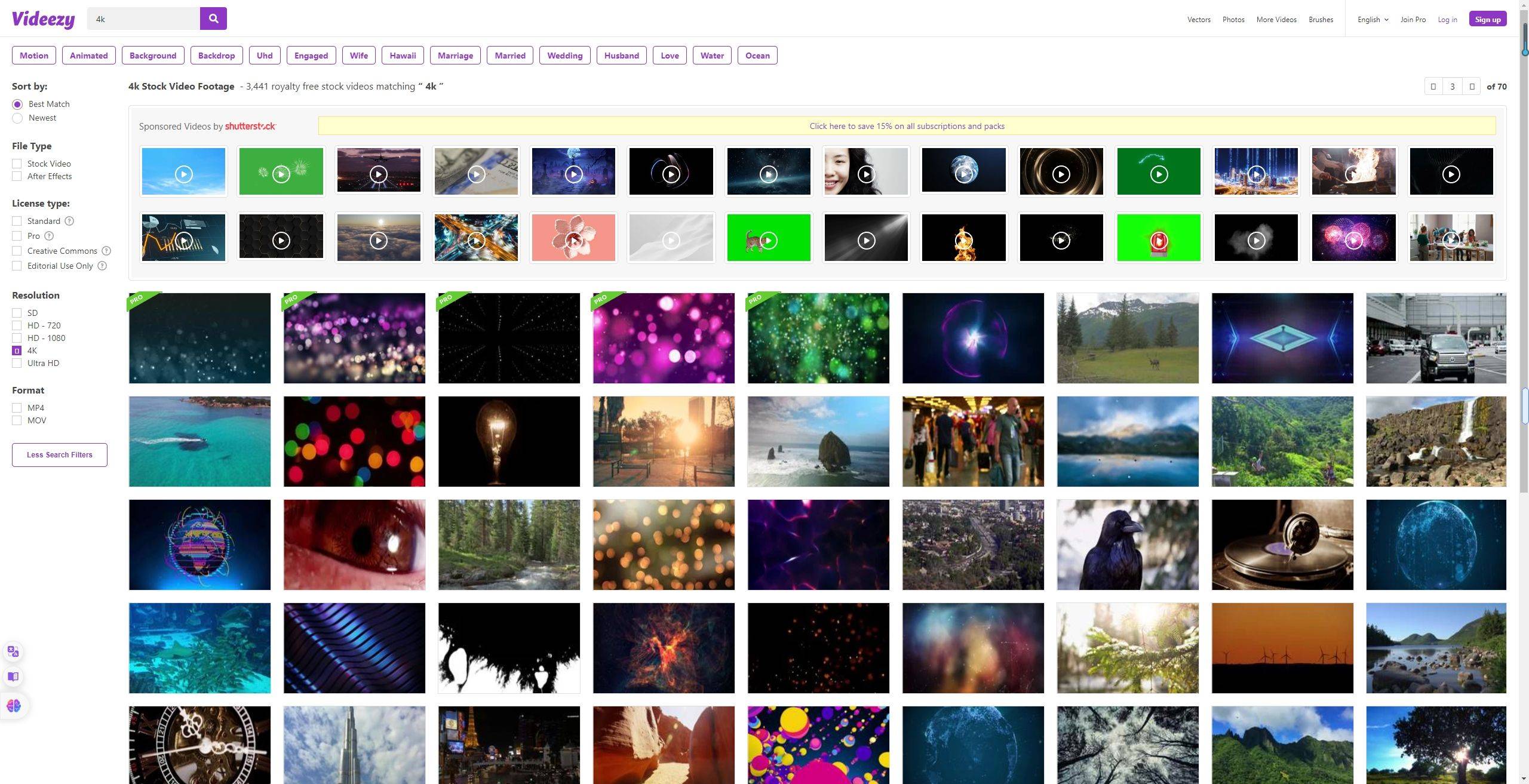This screenshot has width=1529, height=784.
Task: Enable the Stock Video file type checkbox
Action: pyautogui.click(x=16, y=163)
